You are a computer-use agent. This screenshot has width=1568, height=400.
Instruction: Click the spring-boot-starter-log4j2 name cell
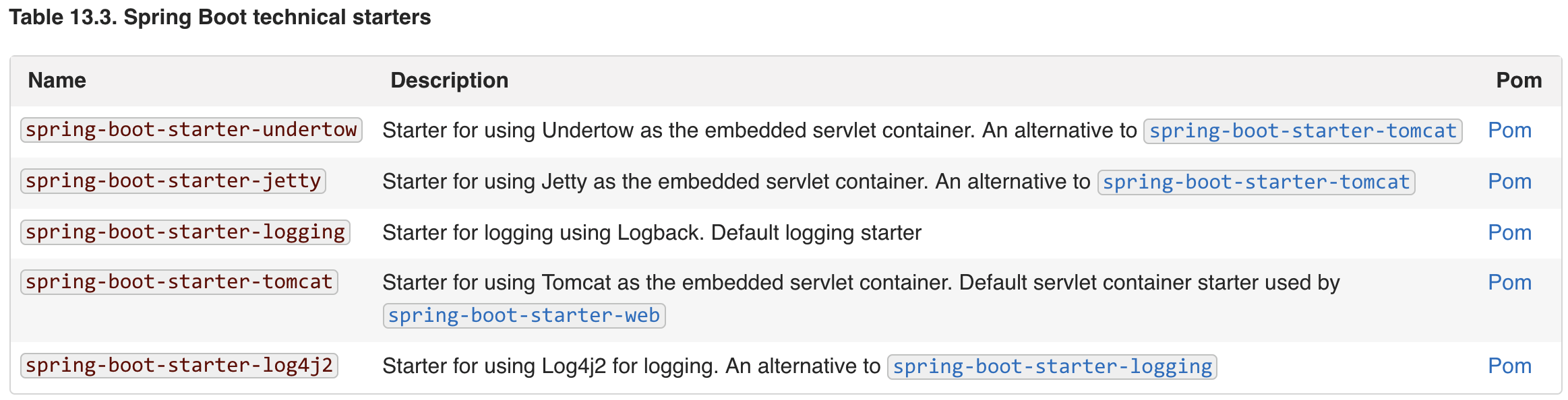[179, 365]
